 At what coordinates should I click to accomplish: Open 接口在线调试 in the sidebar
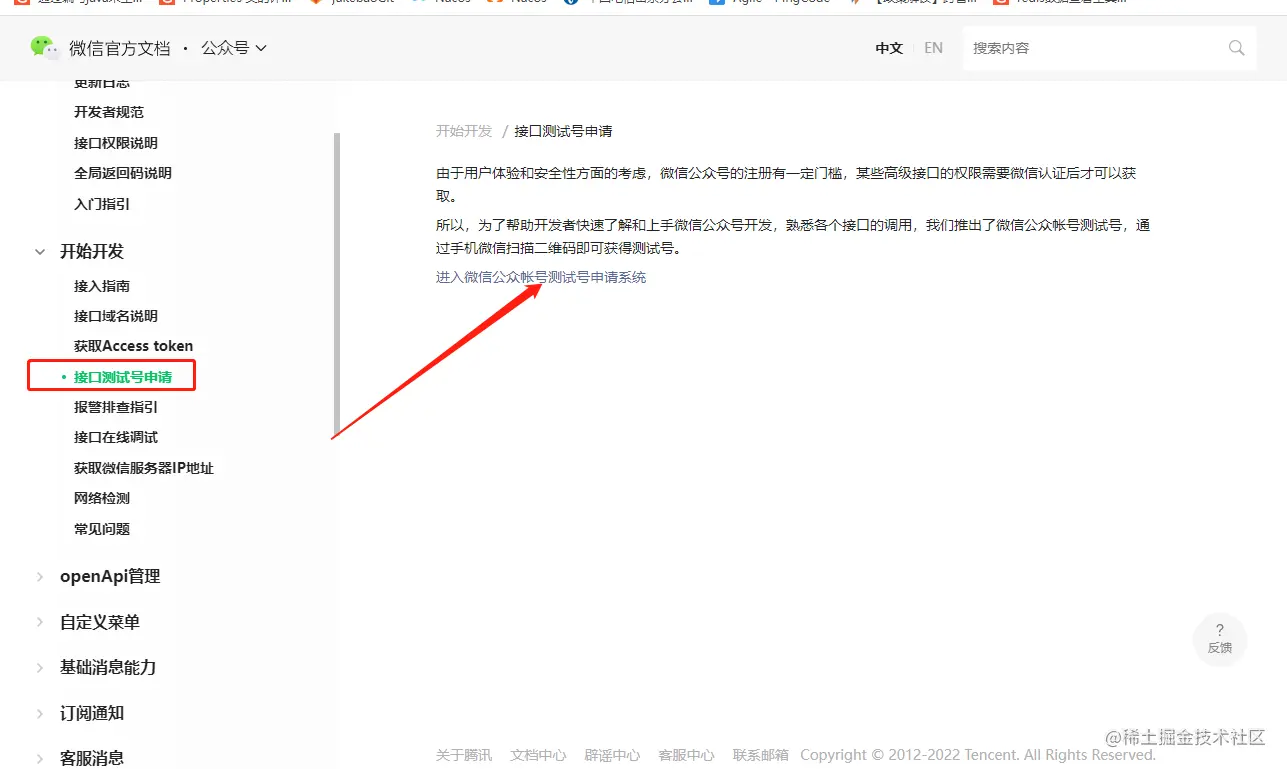click(116, 437)
